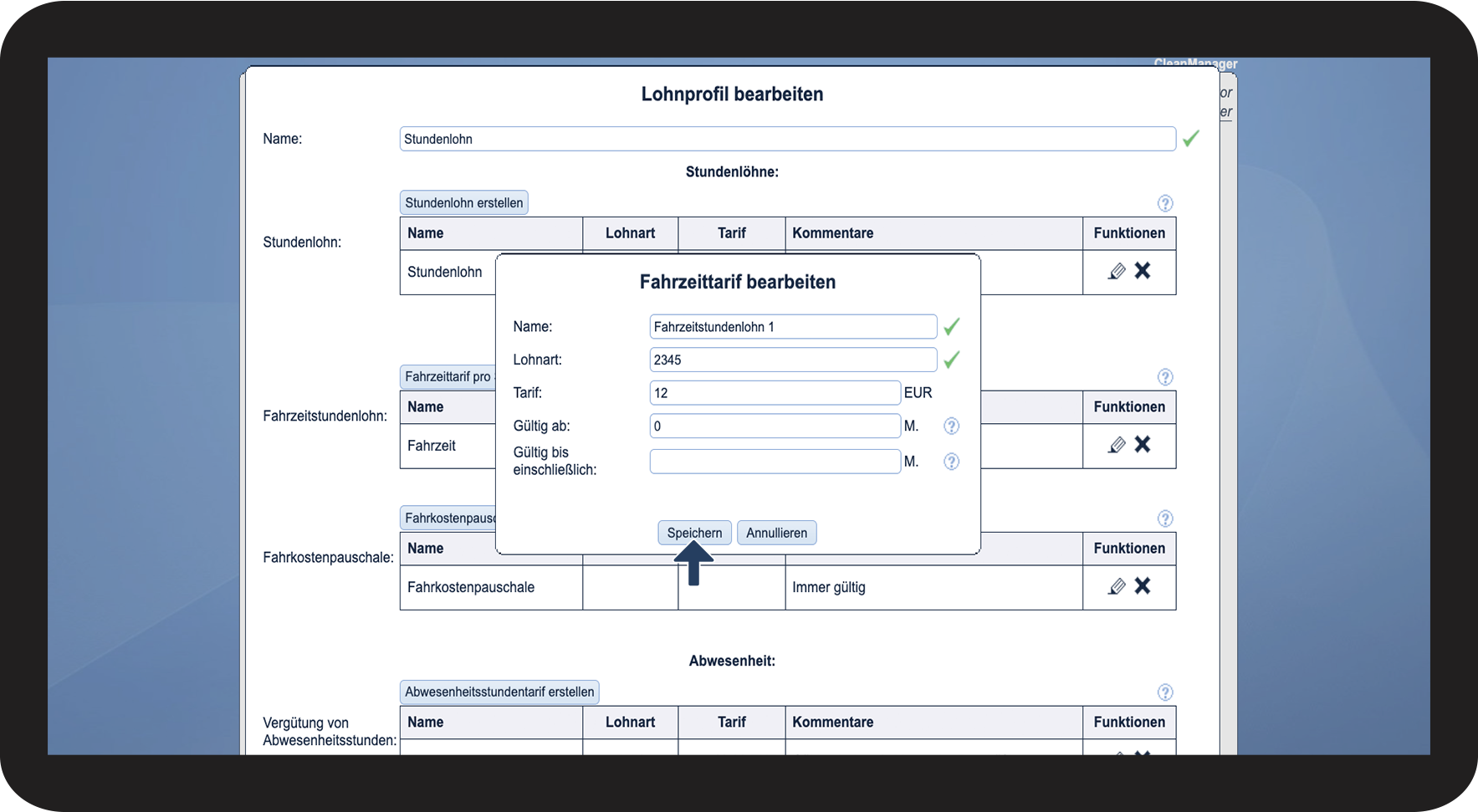
Task: Cancel the dialog with Annullieren
Action: [x=776, y=533]
